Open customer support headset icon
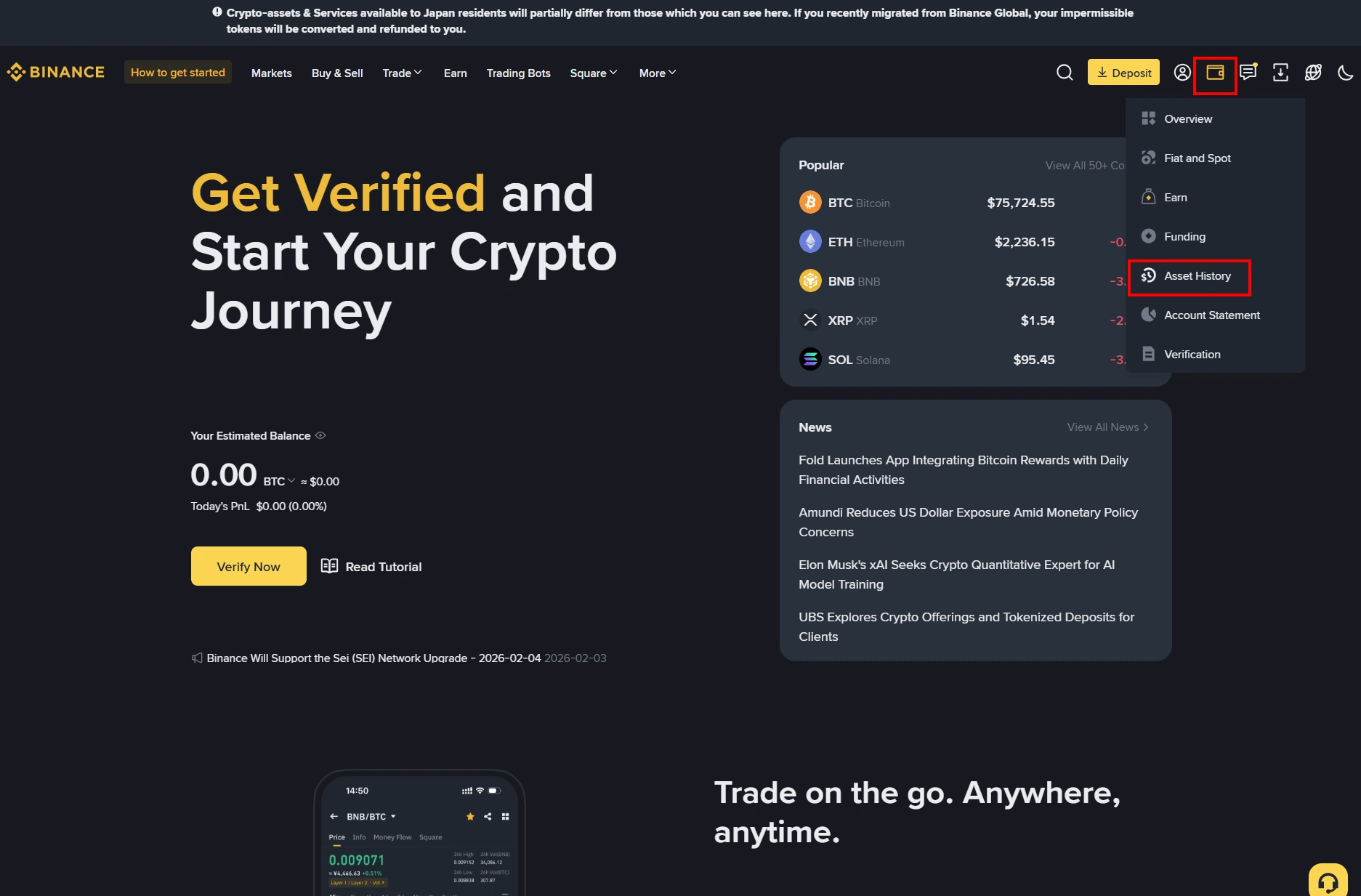The image size is (1361, 896). click(x=1328, y=882)
